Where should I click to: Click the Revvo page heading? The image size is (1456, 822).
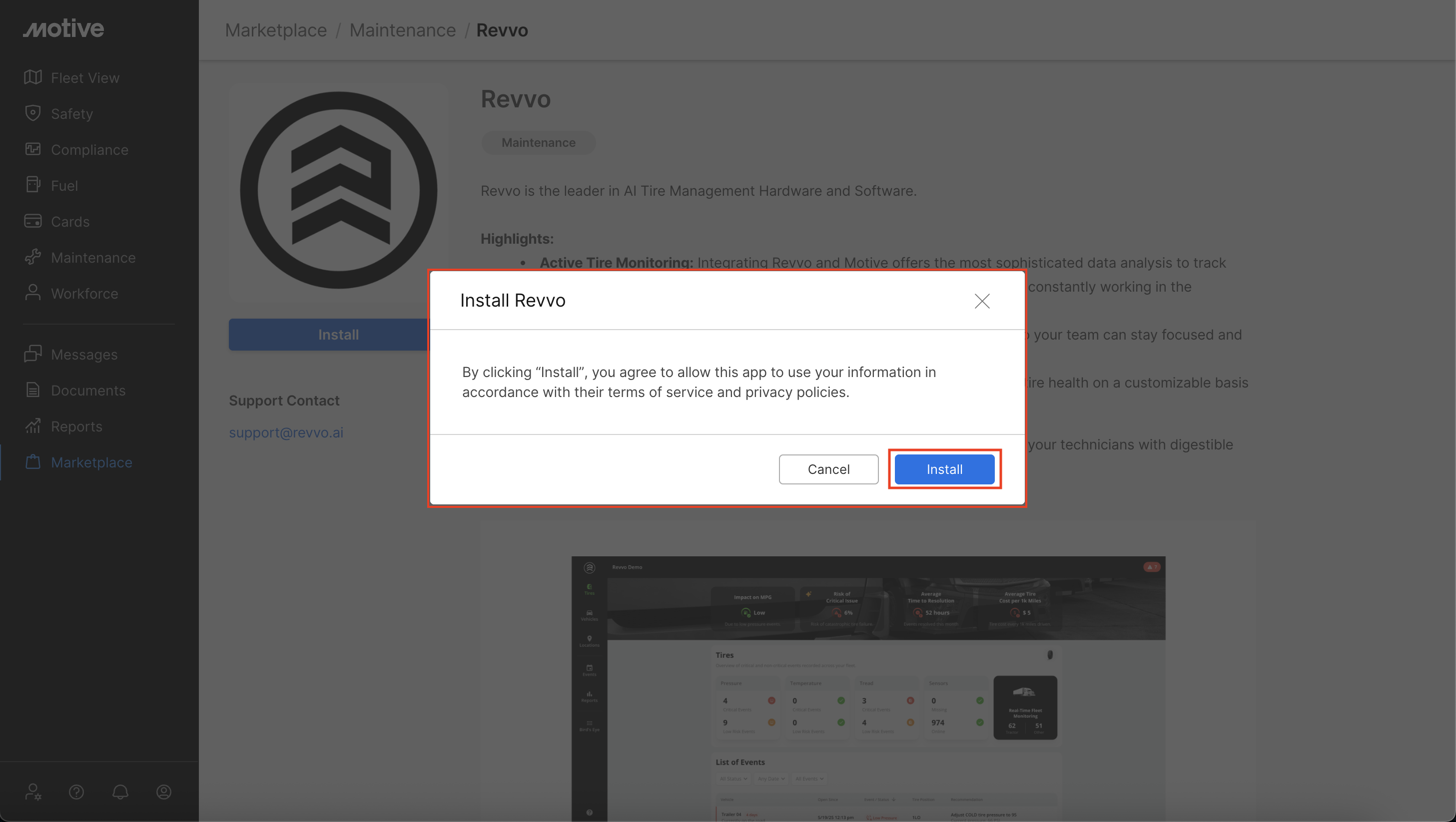pos(516,99)
